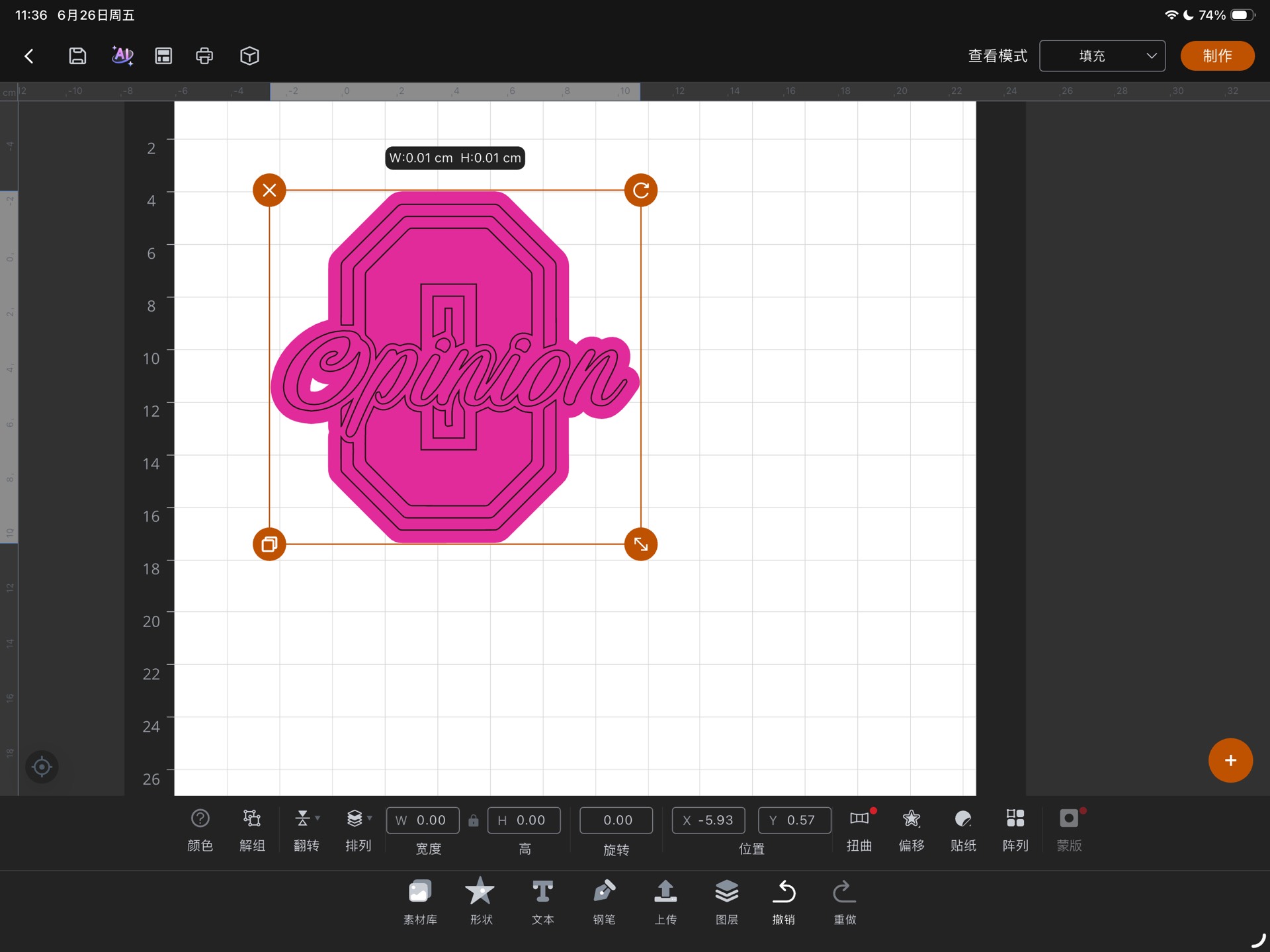Select the 文本 text tool
Viewport: 1270px width, 952px height.
pyautogui.click(x=542, y=902)
